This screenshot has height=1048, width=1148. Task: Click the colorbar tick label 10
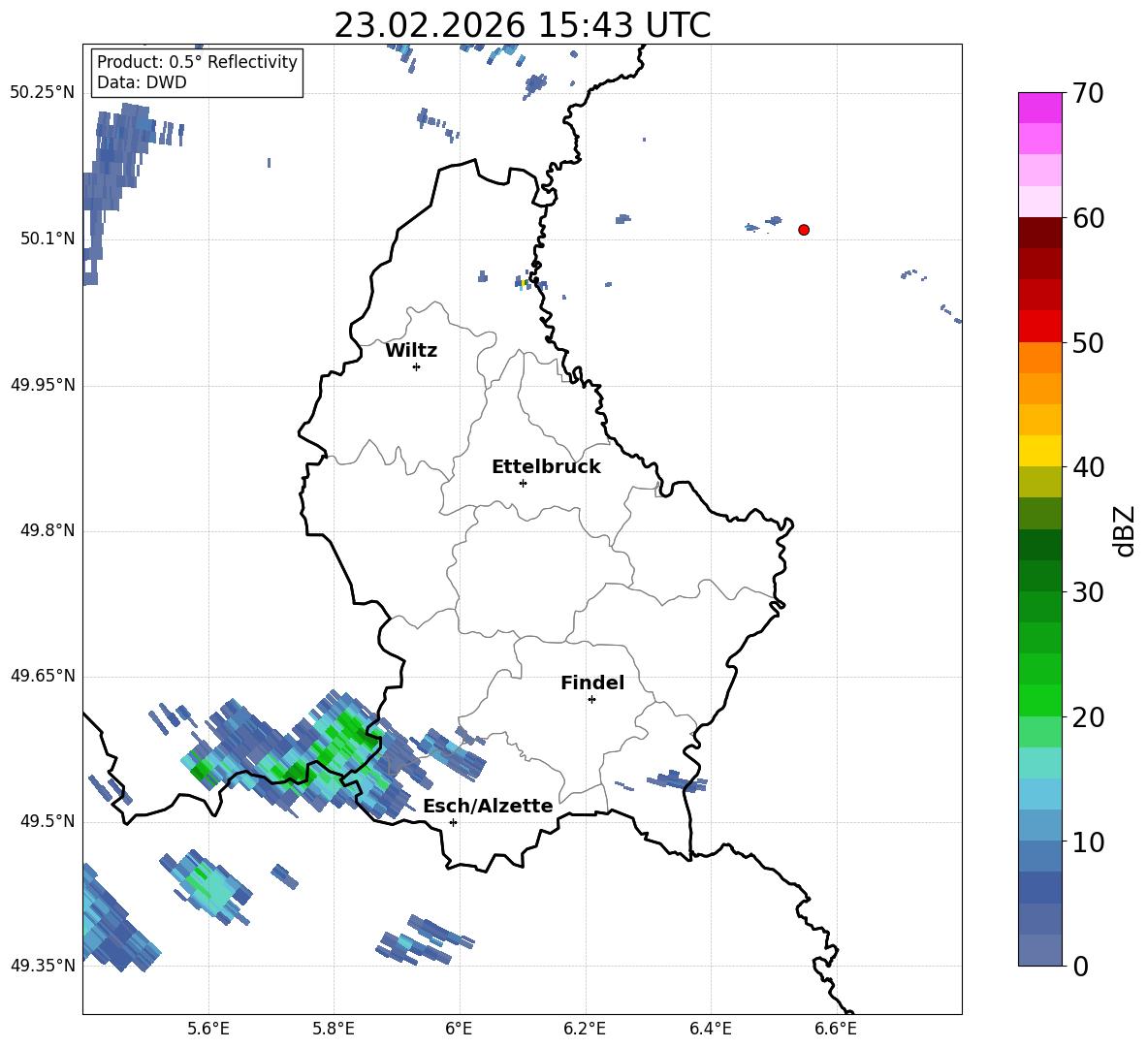pos(1088,842)
